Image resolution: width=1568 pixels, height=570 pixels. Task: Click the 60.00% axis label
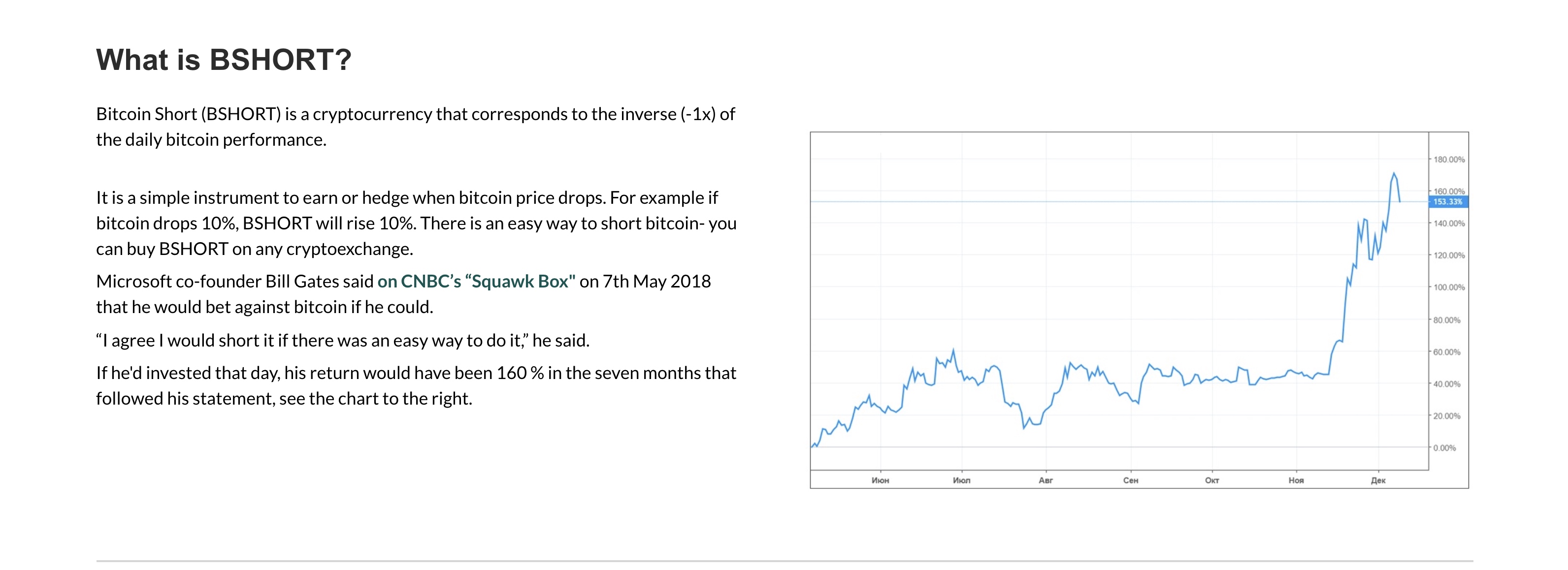(1447, 352)
